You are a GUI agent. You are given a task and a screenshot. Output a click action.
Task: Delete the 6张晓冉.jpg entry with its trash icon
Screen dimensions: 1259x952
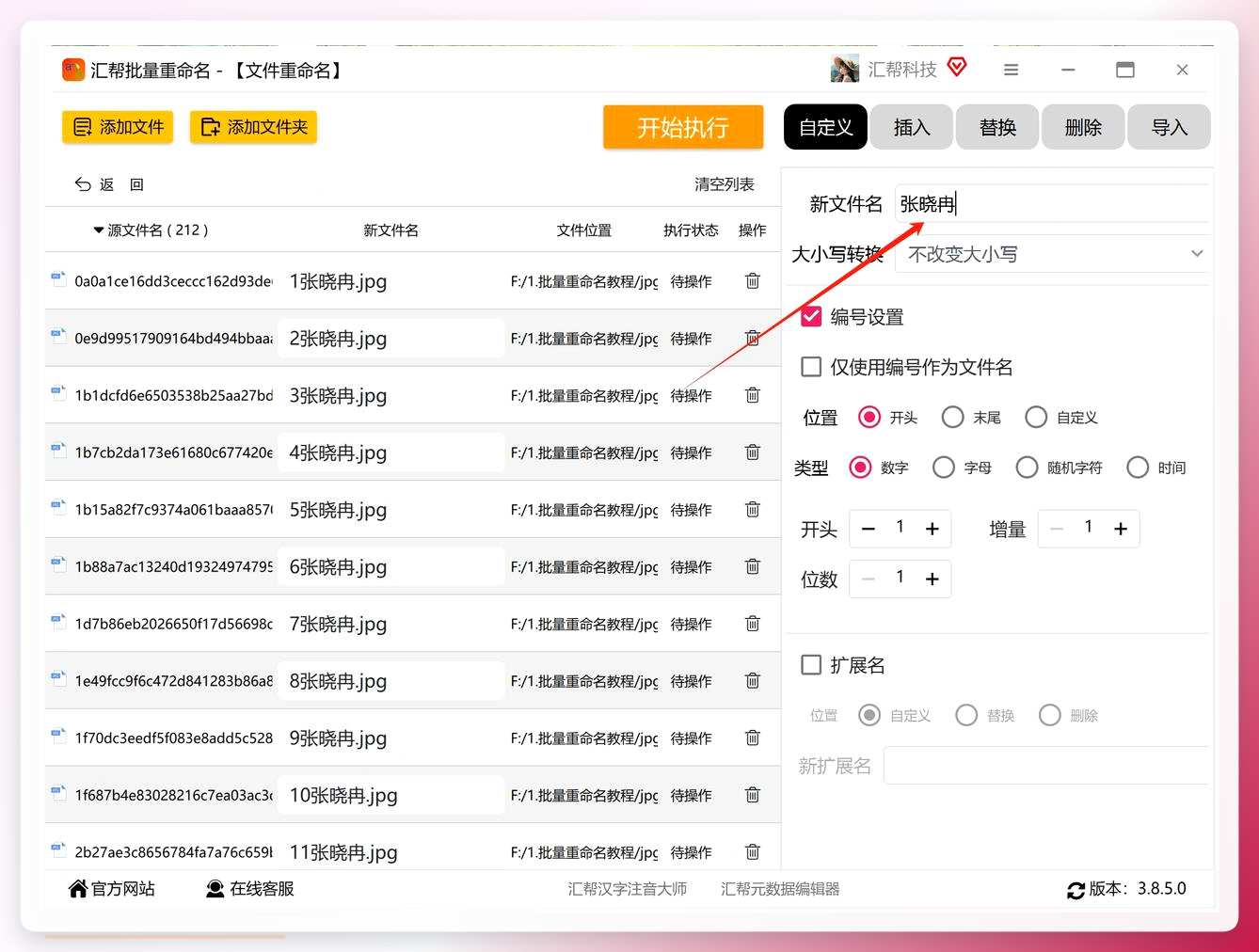pos(753,566)
